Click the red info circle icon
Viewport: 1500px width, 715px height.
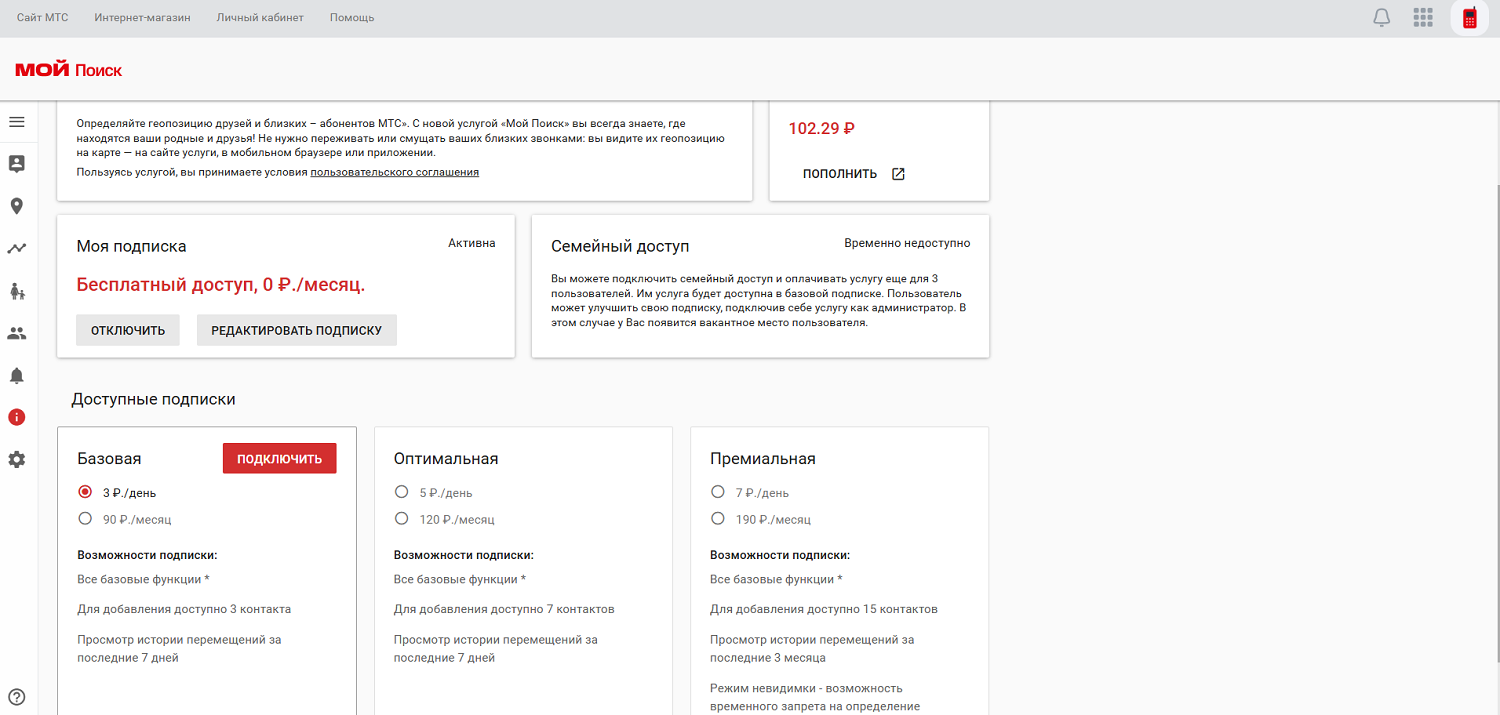point(17,417)
